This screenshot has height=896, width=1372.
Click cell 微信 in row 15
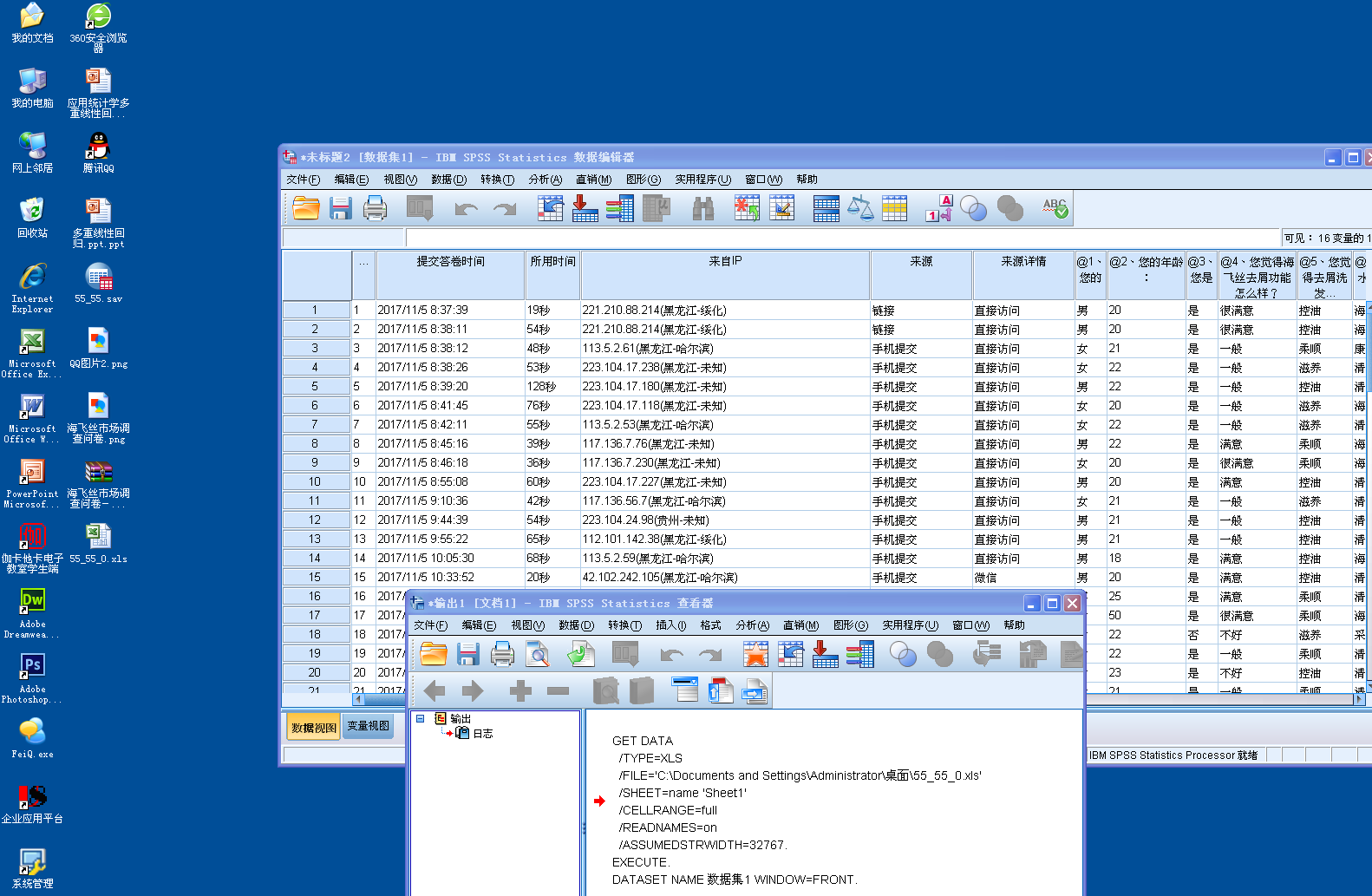click(1023, 577)
